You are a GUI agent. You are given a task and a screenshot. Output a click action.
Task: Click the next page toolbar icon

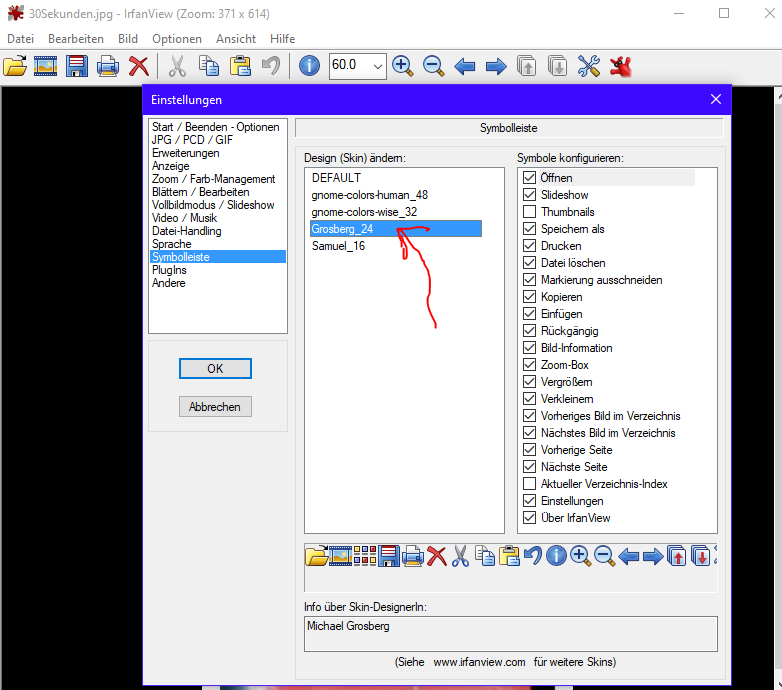coord(558,66)
